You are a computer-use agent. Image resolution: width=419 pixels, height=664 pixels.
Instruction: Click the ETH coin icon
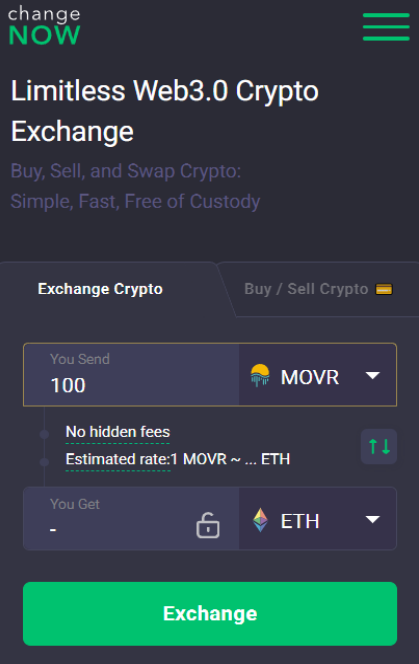coord(260,520)
